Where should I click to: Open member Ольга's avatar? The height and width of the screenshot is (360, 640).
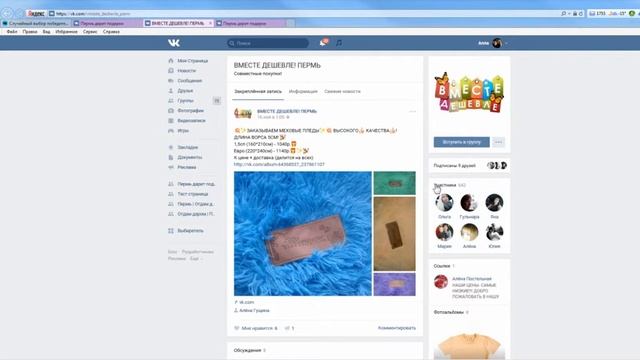pyautogui.click(x=444, y=202)
